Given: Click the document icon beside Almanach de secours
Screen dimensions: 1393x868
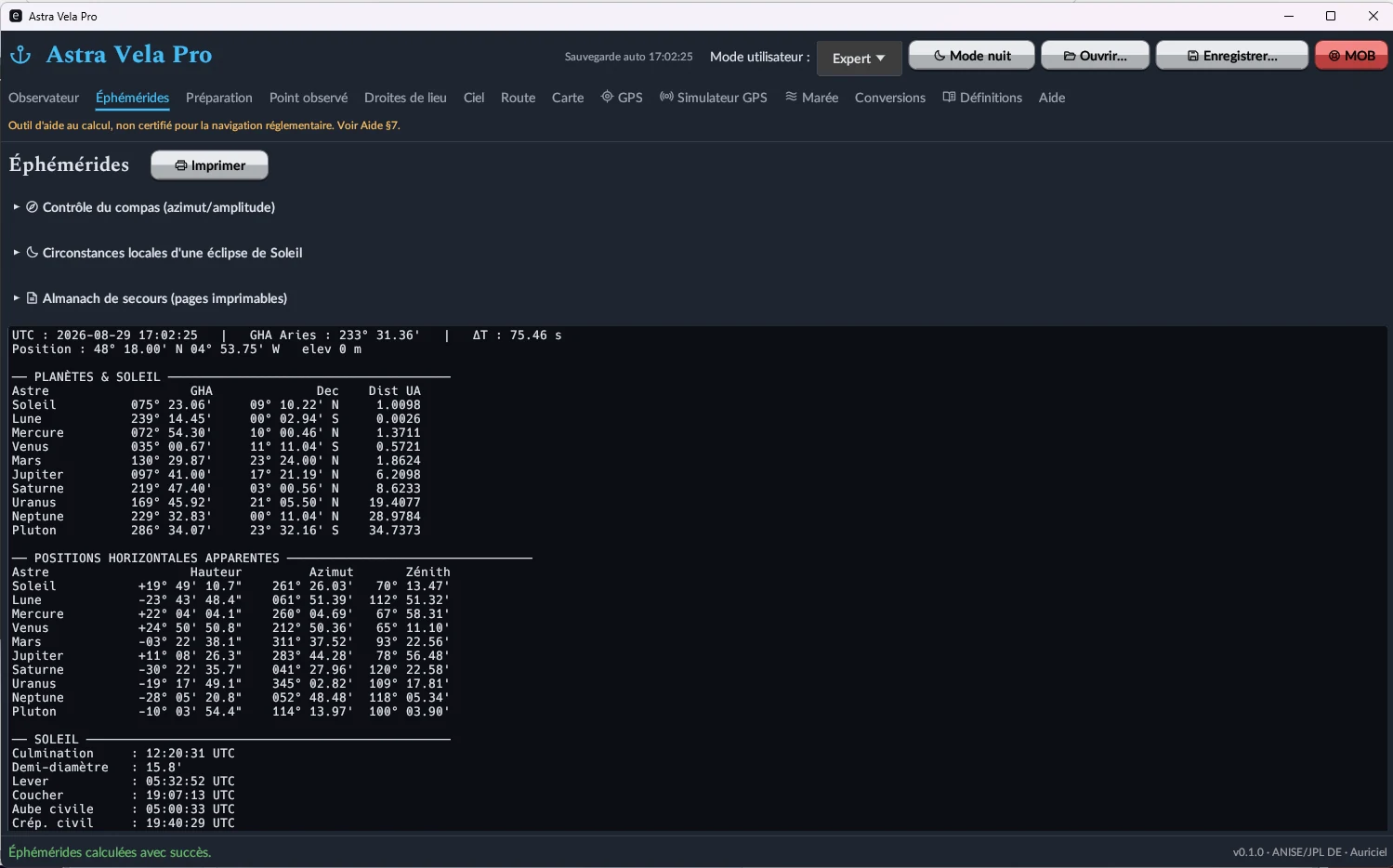Looking at the screenshot, I should coord(32,298).
